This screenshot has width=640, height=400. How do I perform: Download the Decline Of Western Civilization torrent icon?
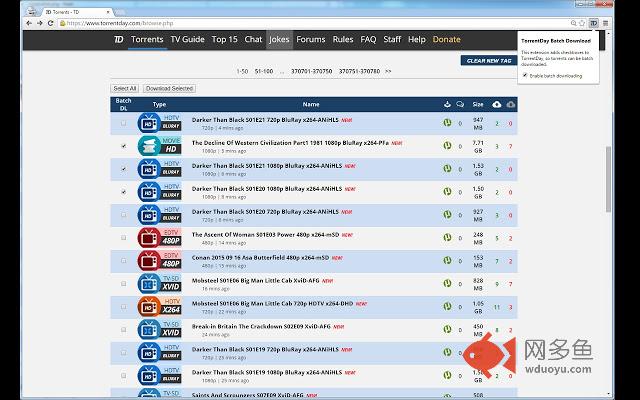pos(447,145)
